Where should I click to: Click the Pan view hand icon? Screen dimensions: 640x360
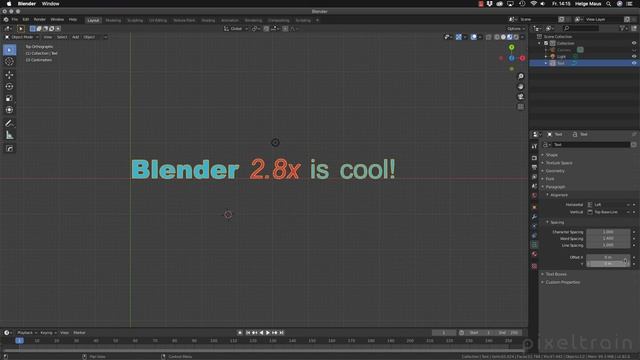[x=520, y=87]
